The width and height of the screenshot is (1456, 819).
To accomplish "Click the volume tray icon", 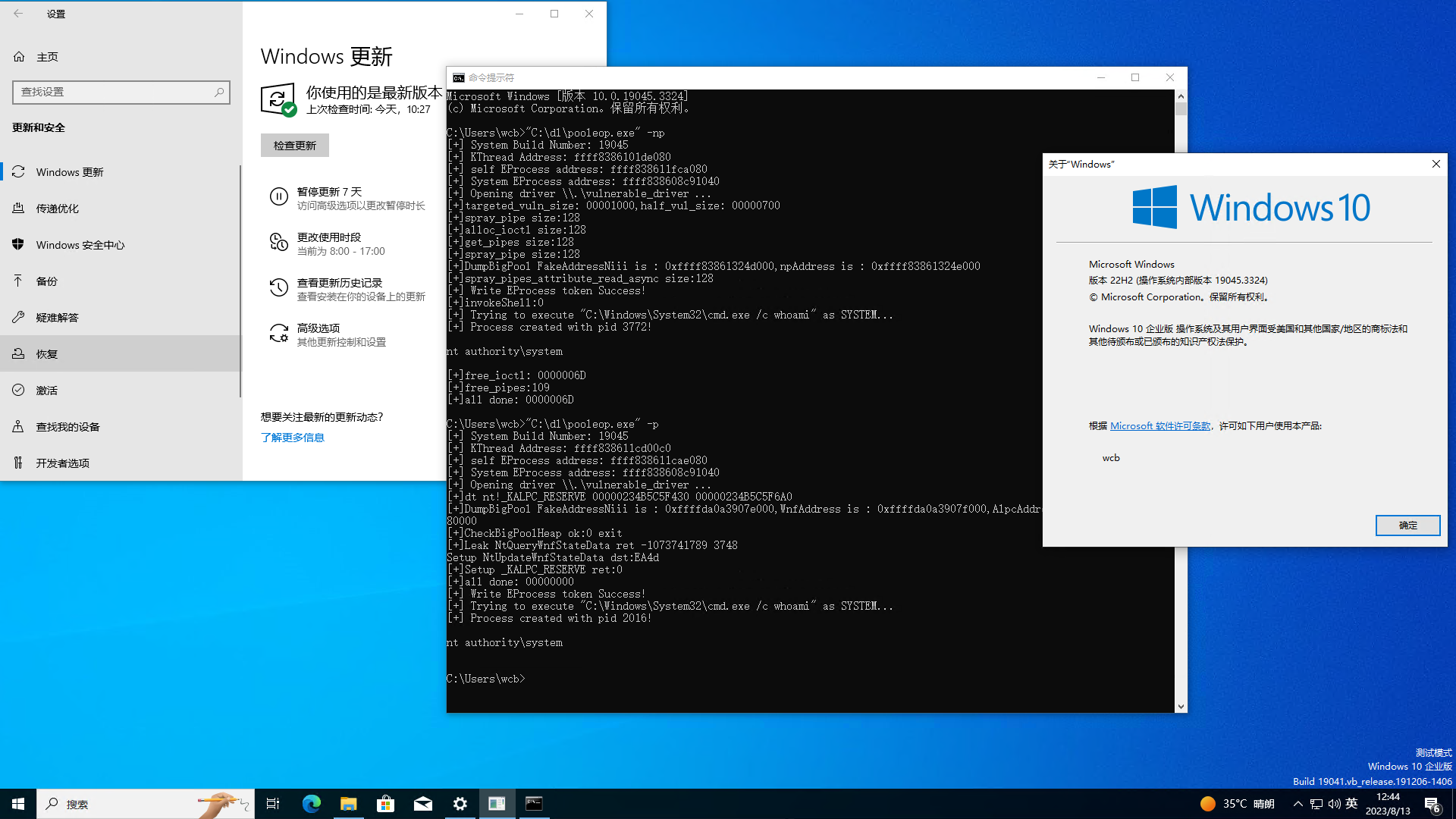I will click(1335, 804).
